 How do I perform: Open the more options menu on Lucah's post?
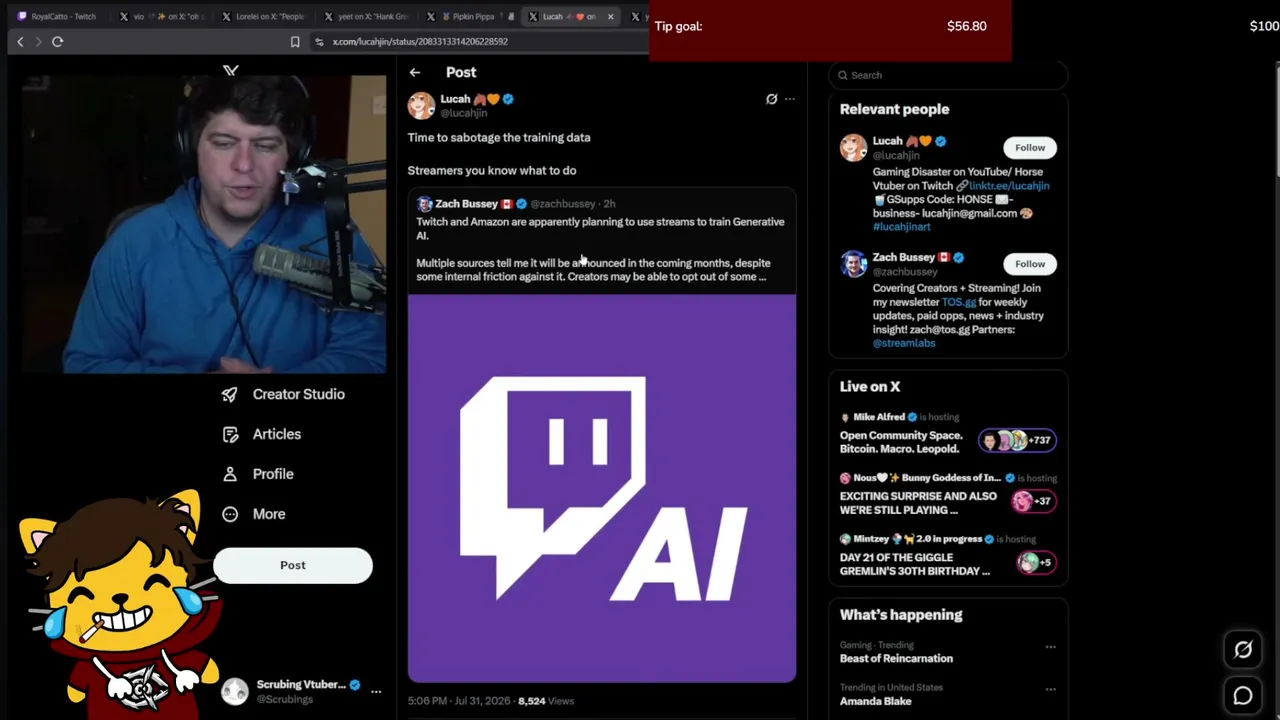point(789,99)
